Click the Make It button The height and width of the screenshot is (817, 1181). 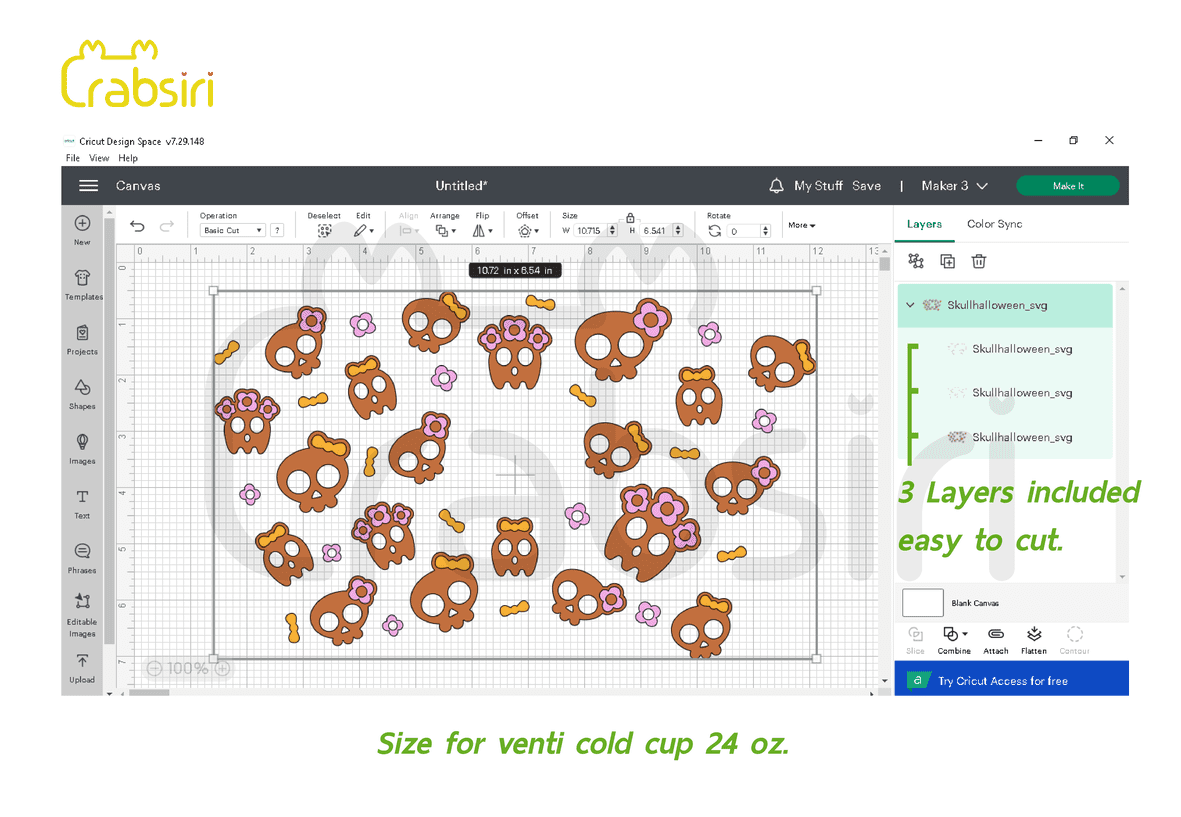(x=1067, y=186)
